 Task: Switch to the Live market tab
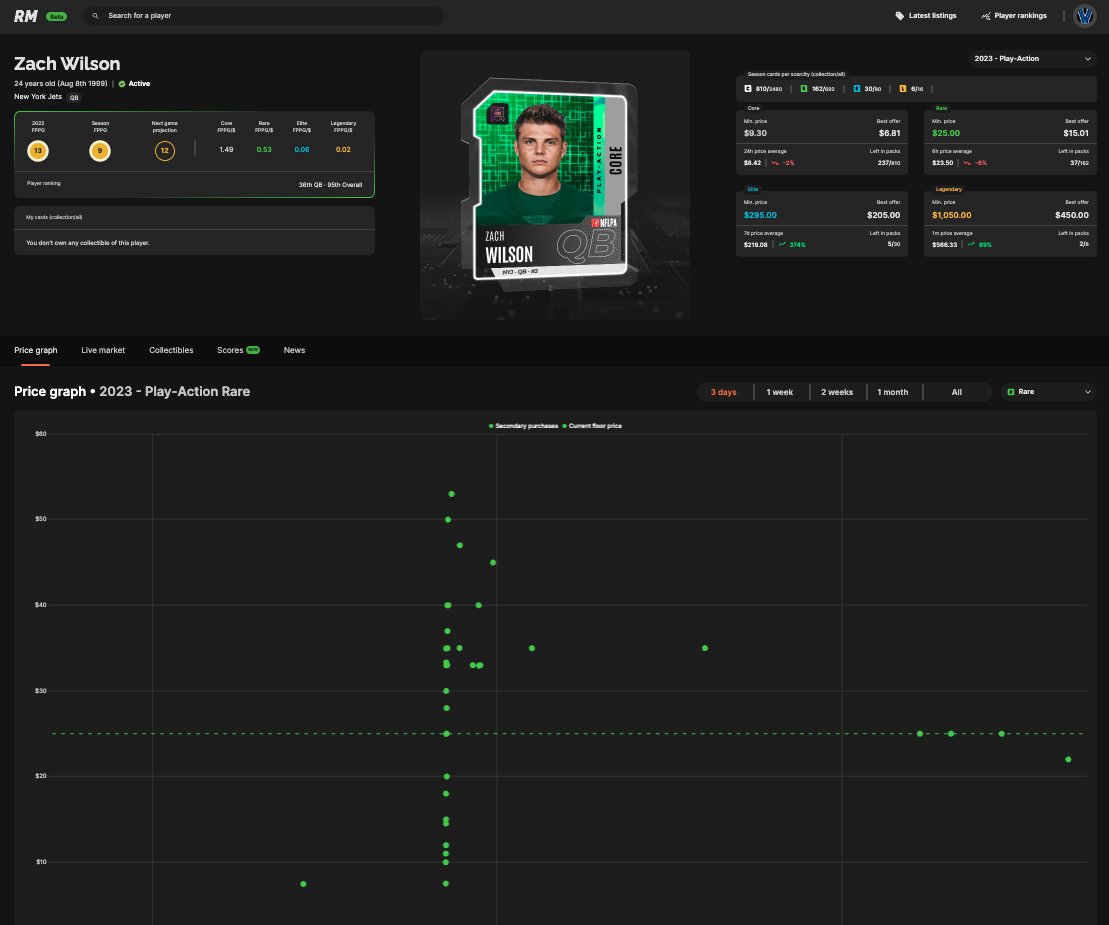[103, 350]
